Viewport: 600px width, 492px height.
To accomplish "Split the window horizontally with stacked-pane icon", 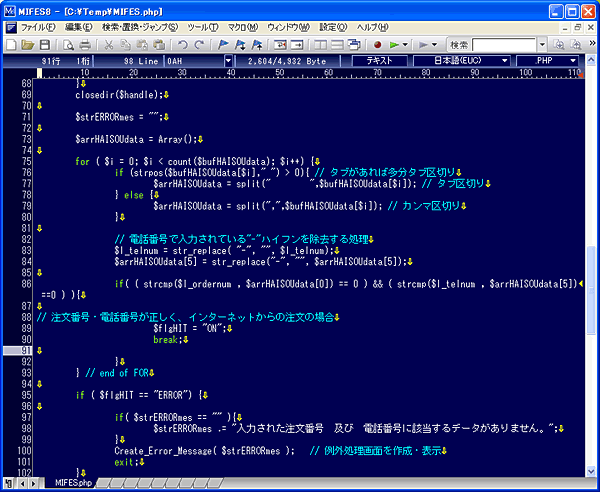I will coord(337,45).
